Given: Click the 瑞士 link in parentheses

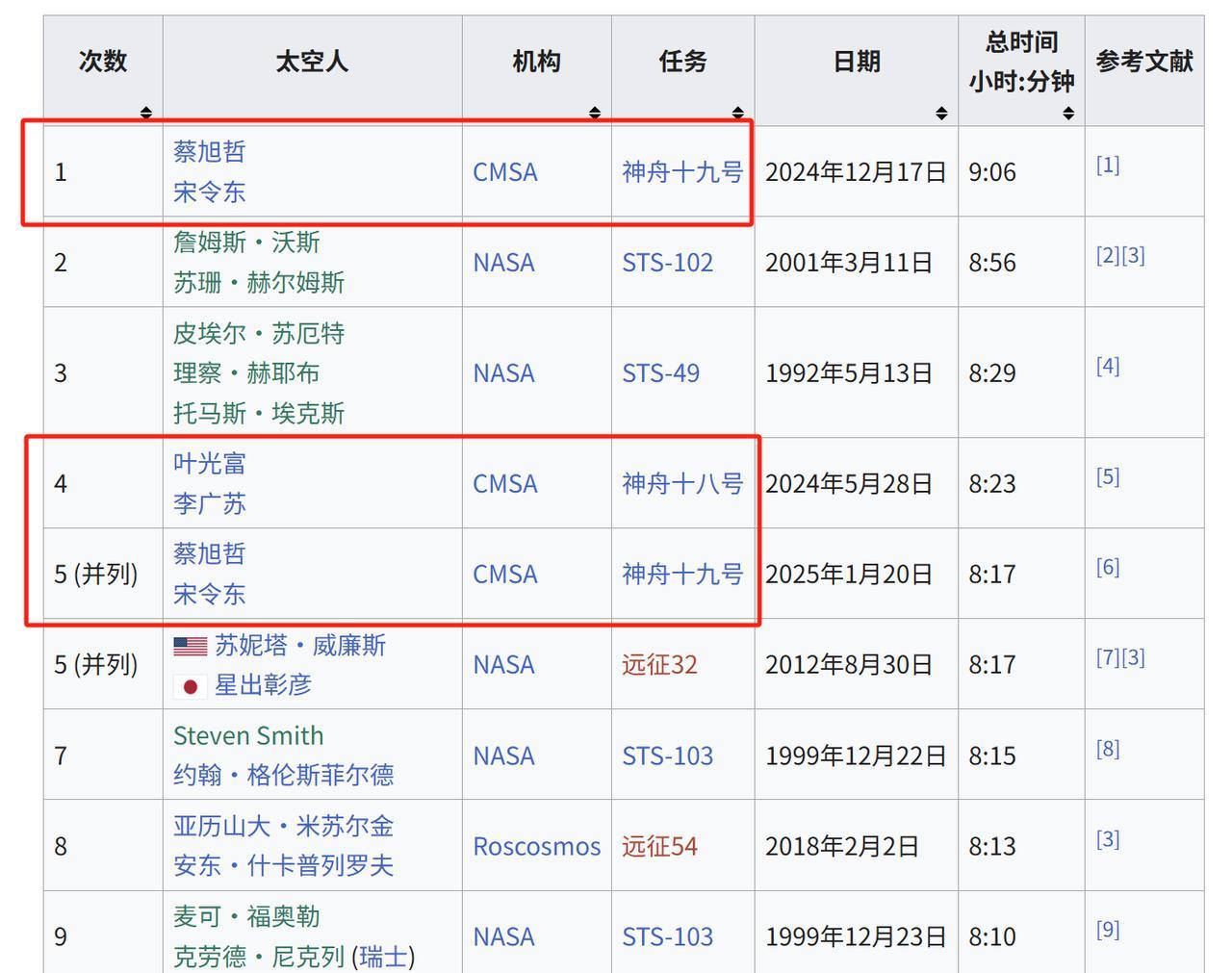Looking at the screenshot, I should tap(384, 957).
